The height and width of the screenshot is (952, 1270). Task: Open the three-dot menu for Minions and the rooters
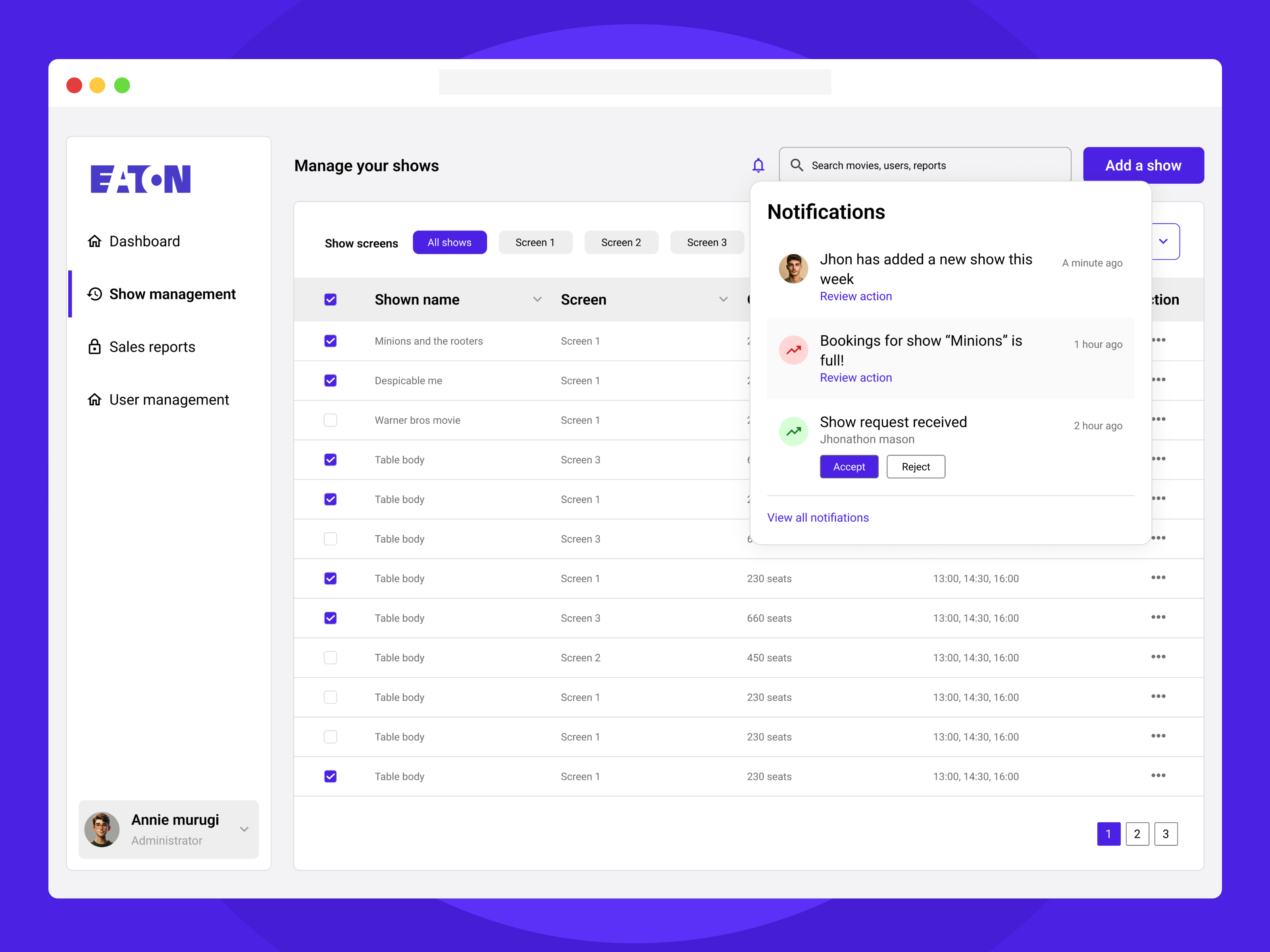coord(1158,340)
